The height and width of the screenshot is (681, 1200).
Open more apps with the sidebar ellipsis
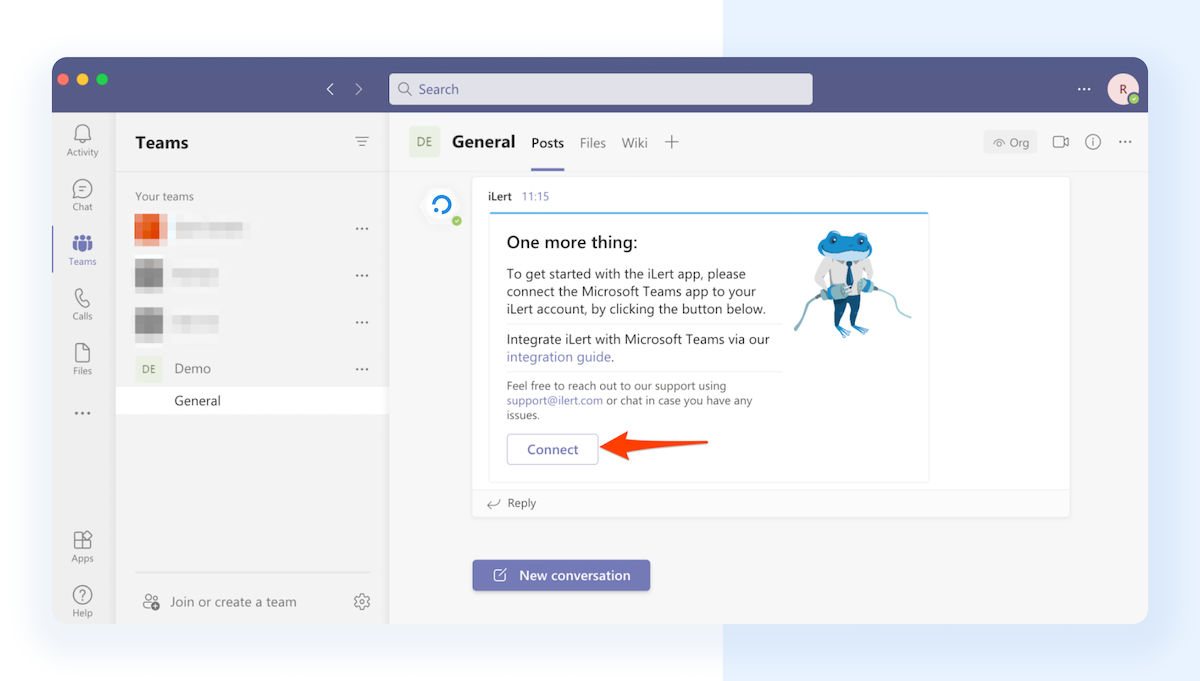[x=82, y=412]
